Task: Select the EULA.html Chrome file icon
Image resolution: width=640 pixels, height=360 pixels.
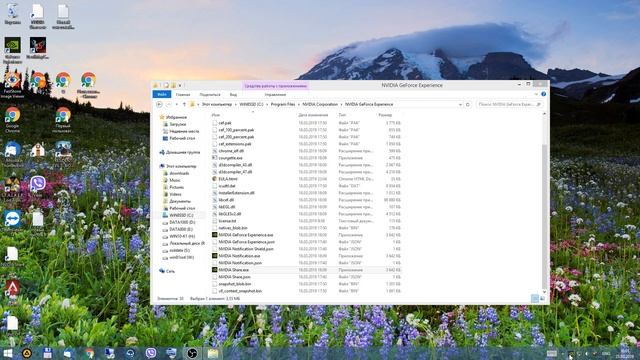Action: pyautogui.click(x=214, y=179)
